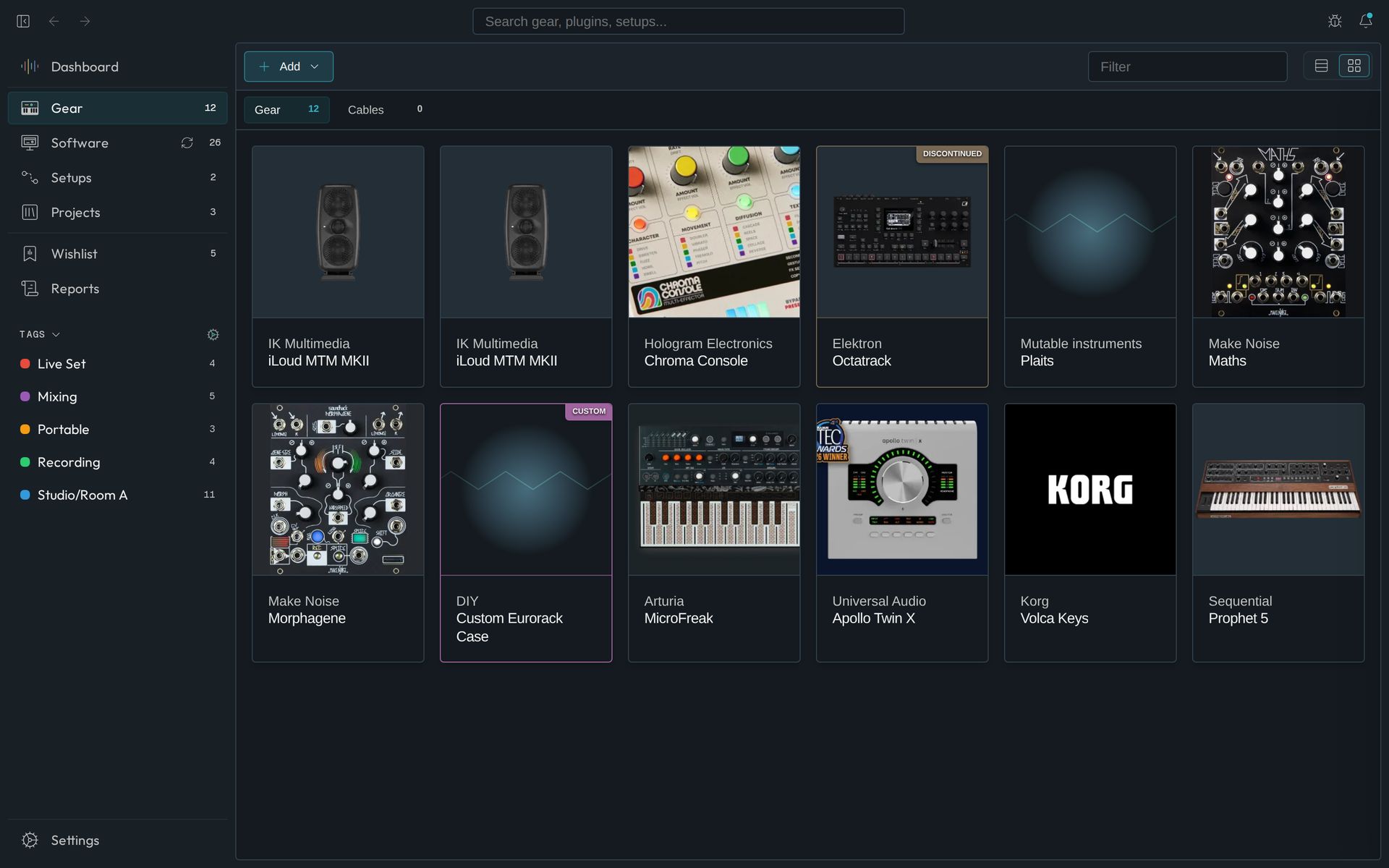Click the Reports icon in sidebar

[x=30, y=289]
